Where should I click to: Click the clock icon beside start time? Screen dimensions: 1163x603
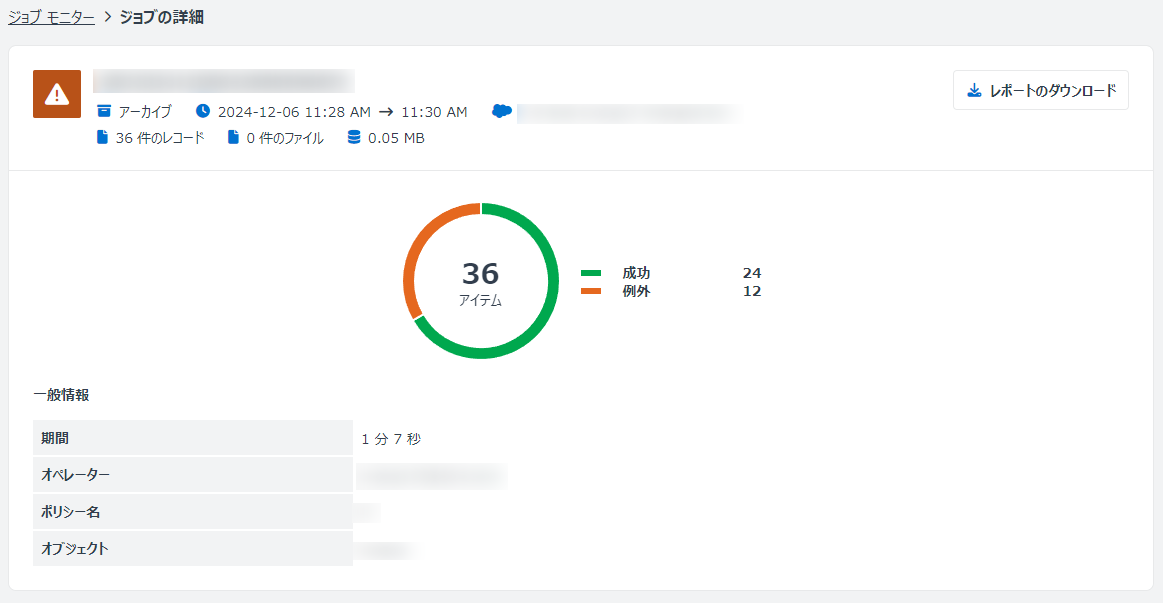203,111
